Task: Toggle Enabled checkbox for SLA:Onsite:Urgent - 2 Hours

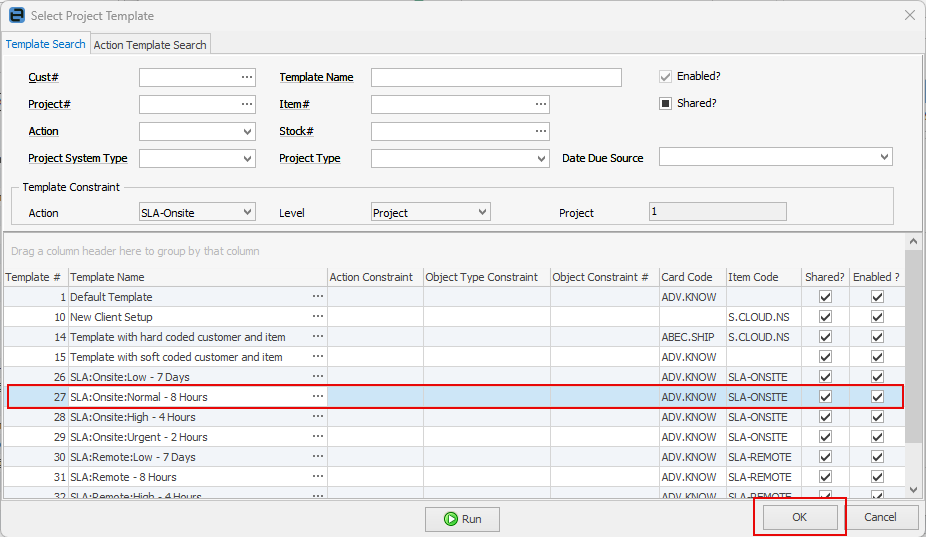Action: 878,437
